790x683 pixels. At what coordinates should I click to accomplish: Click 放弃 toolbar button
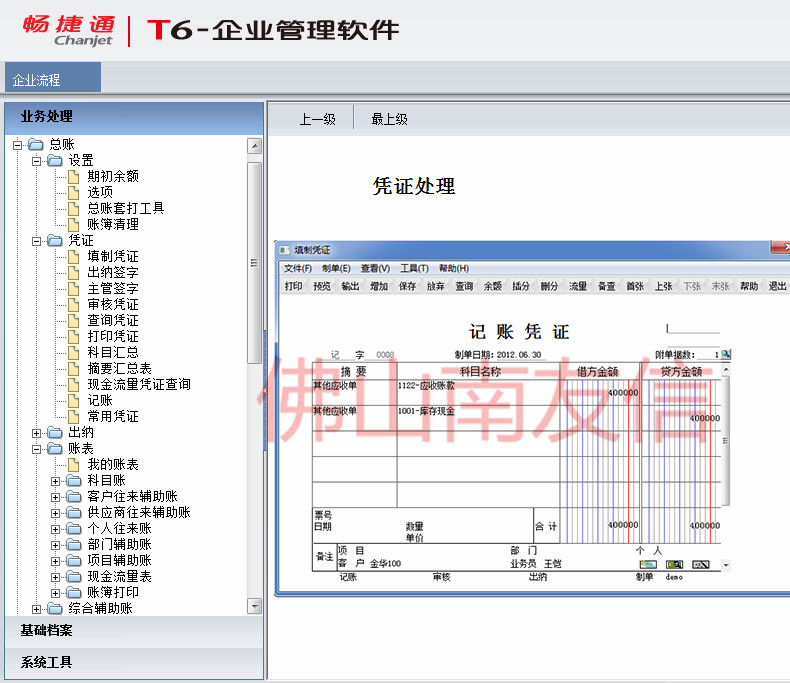click(x=436, y=286)
